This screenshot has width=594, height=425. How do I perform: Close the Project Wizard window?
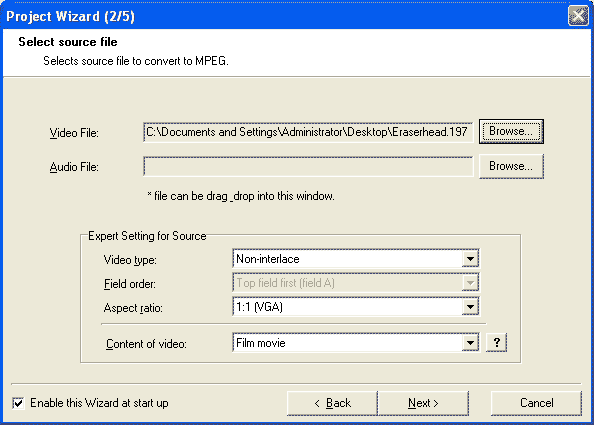pos(578,16)
